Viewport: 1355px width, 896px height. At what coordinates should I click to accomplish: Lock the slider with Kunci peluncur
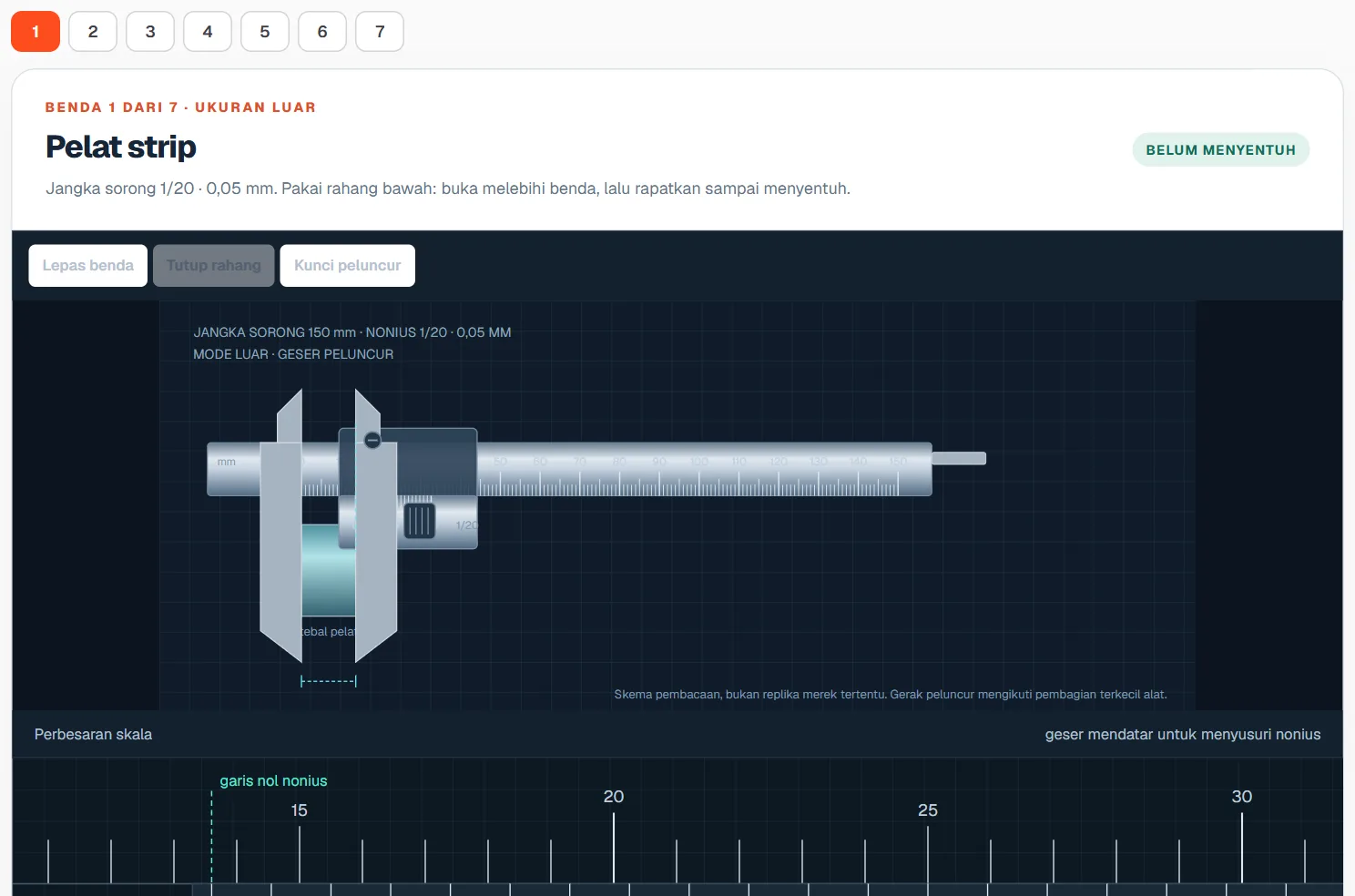coord(348,266)
